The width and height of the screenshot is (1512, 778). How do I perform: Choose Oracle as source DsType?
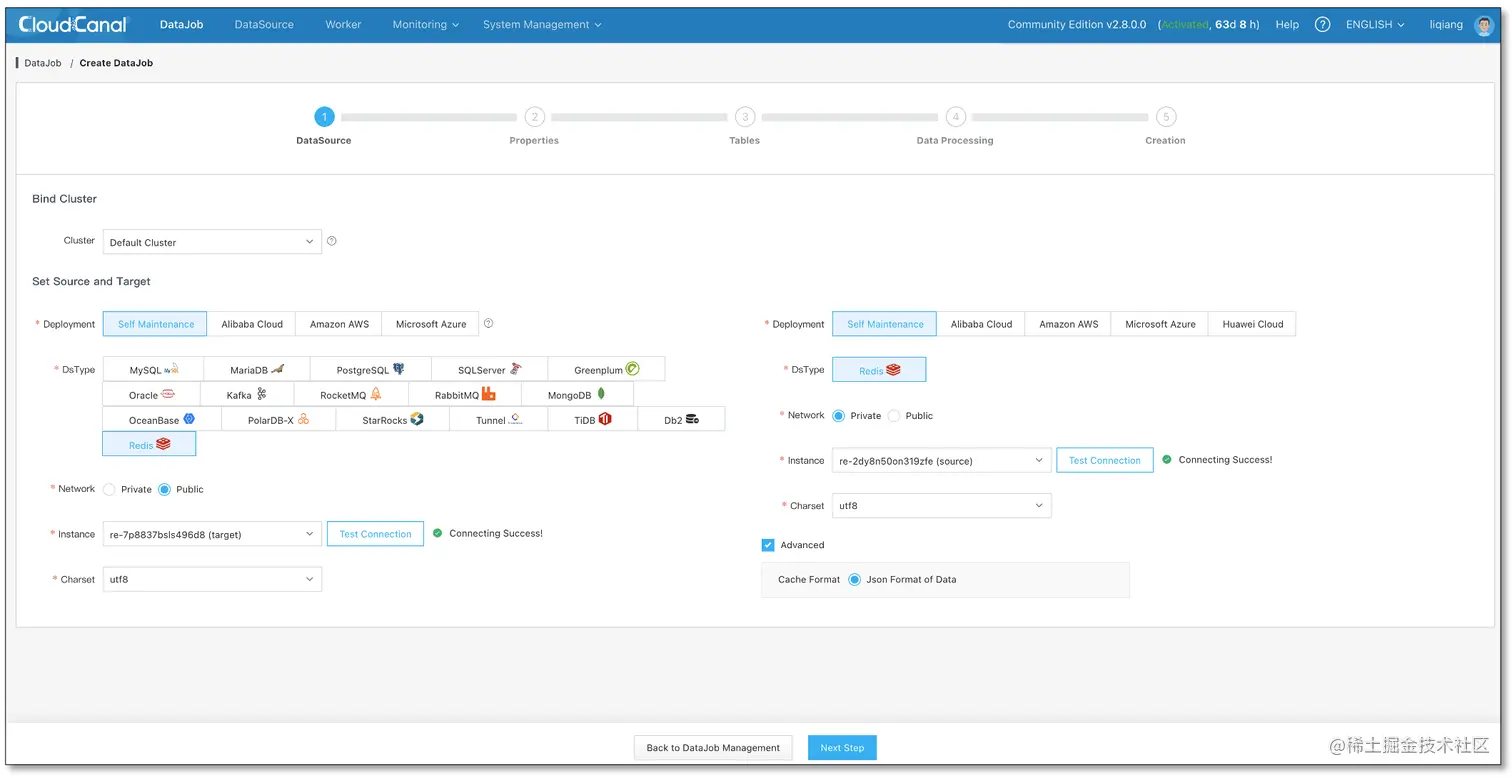pos(151,394)
